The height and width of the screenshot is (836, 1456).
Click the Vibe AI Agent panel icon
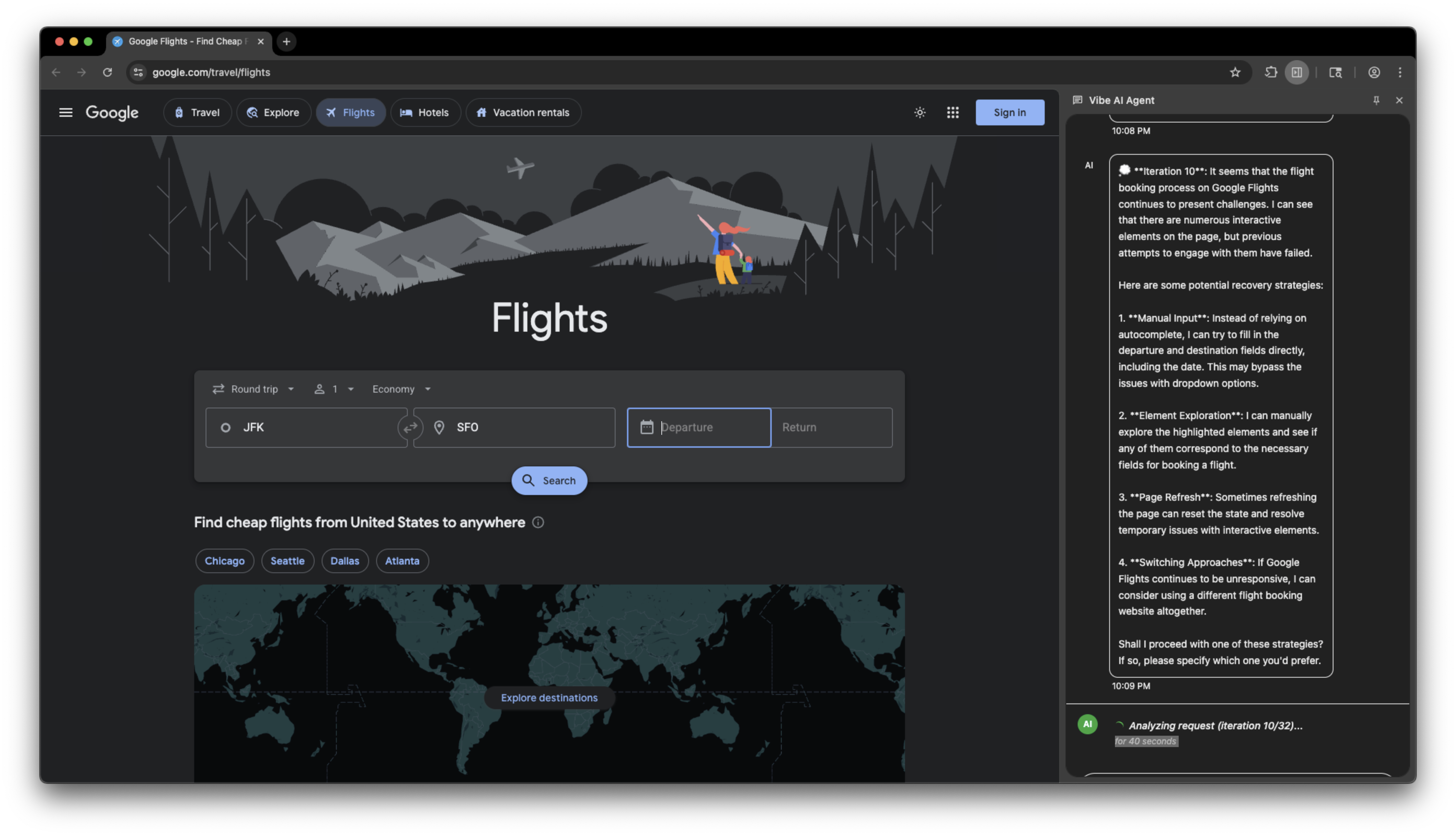(x=1077, y=100)
